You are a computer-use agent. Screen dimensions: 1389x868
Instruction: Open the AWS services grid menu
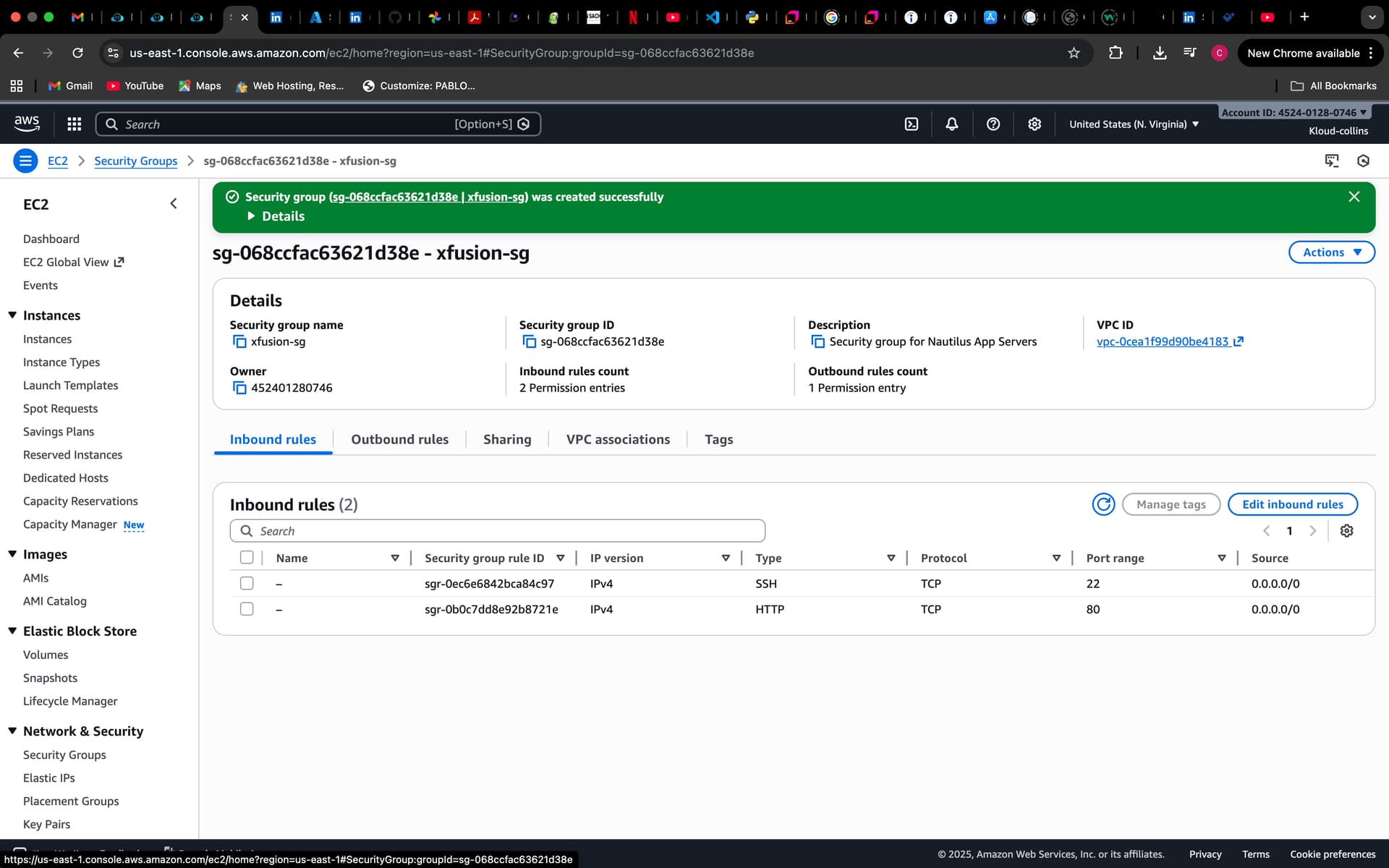[x=74, y=124]
